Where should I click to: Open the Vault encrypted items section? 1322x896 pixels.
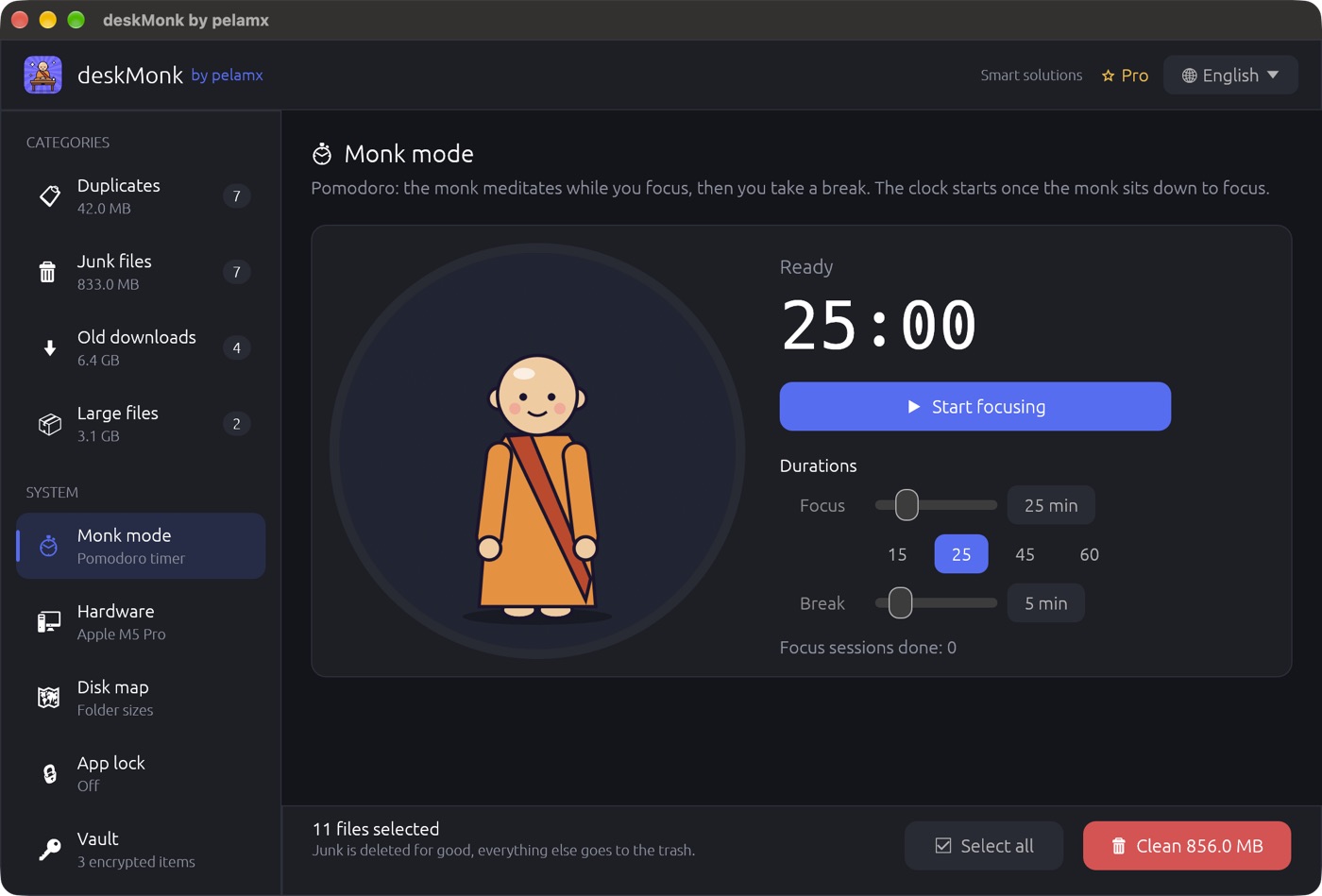[x=141, y=850]
